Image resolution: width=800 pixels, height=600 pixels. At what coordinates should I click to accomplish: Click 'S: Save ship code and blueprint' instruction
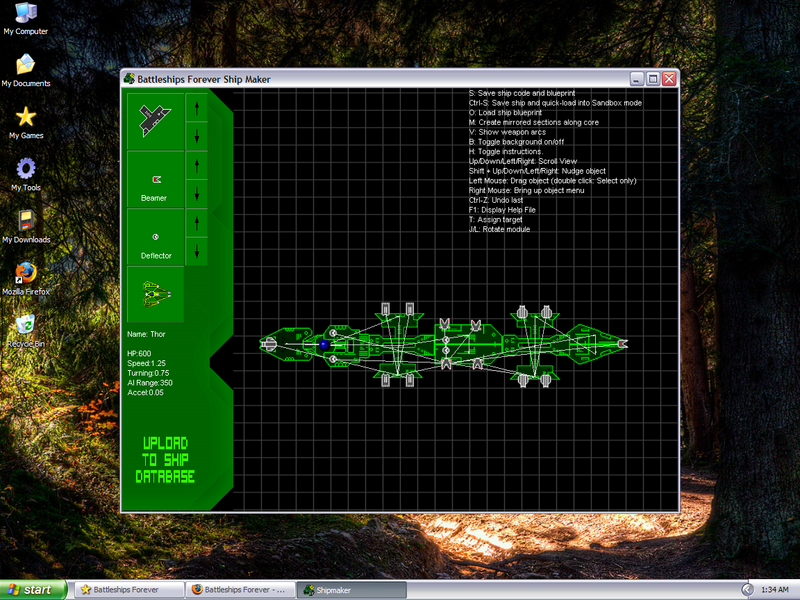coord(522,93)
